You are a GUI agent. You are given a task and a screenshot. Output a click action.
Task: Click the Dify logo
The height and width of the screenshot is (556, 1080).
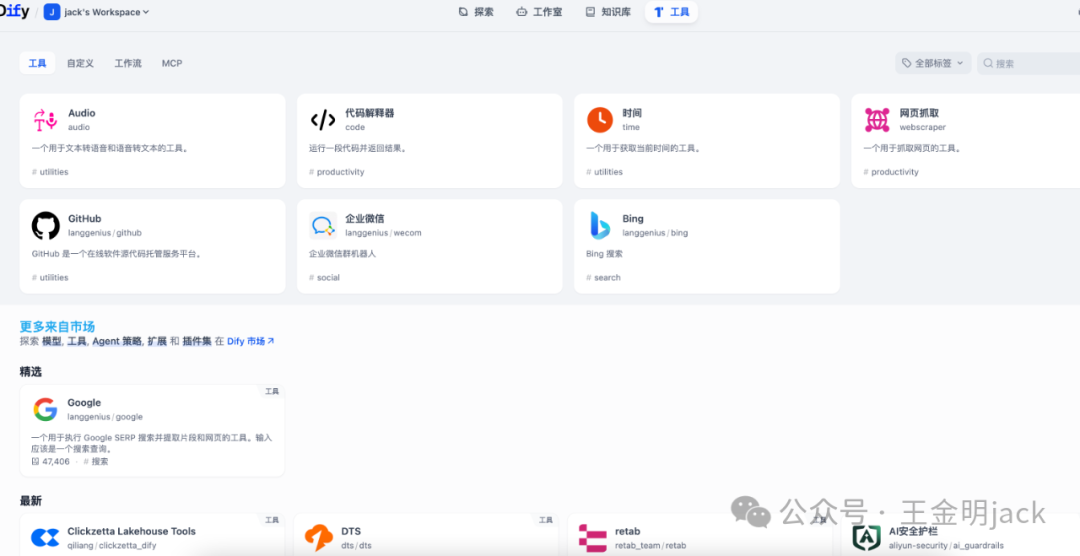[x=14, y=11]
